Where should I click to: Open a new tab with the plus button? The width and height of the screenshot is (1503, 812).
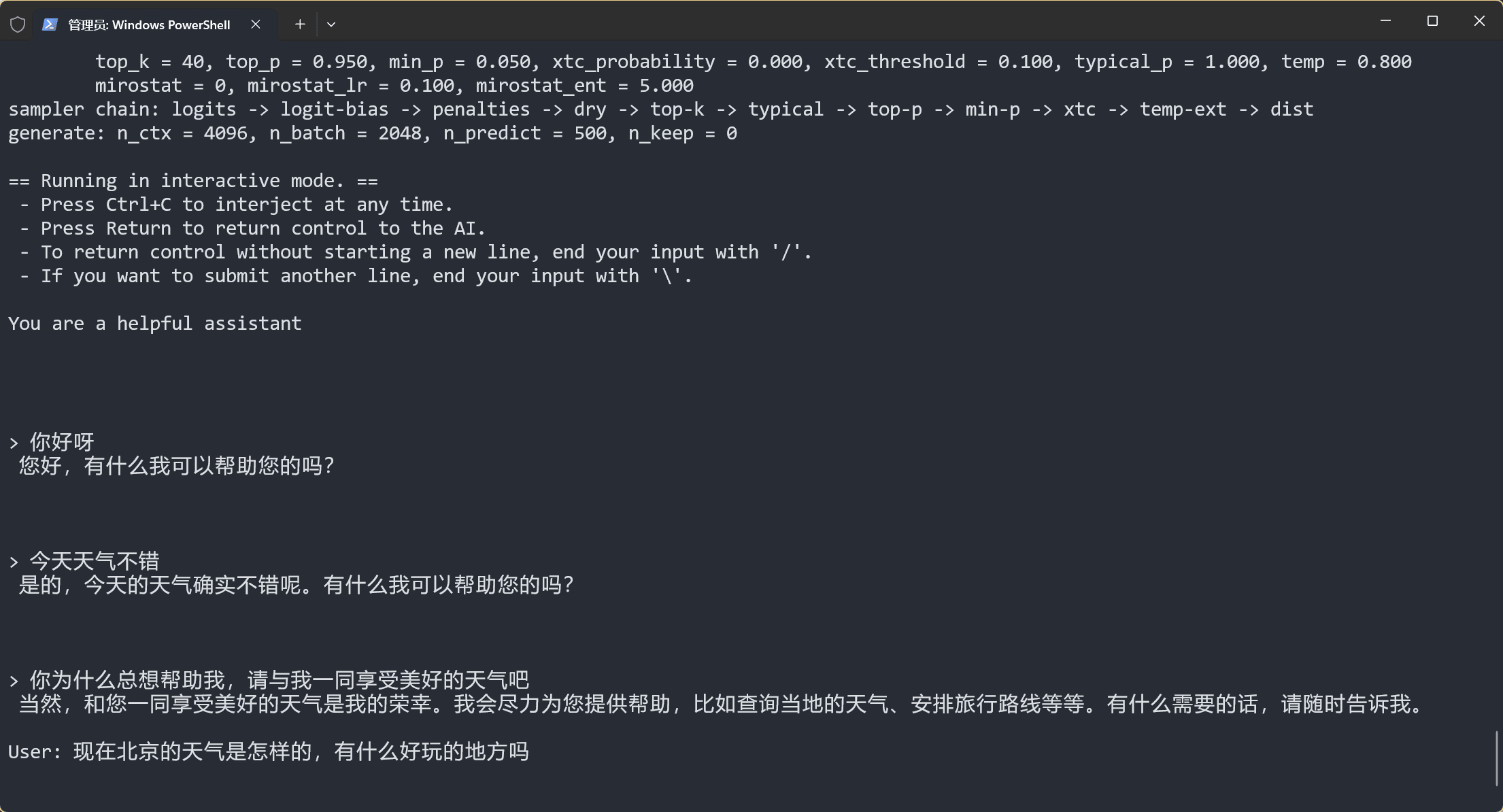(299, 24)
